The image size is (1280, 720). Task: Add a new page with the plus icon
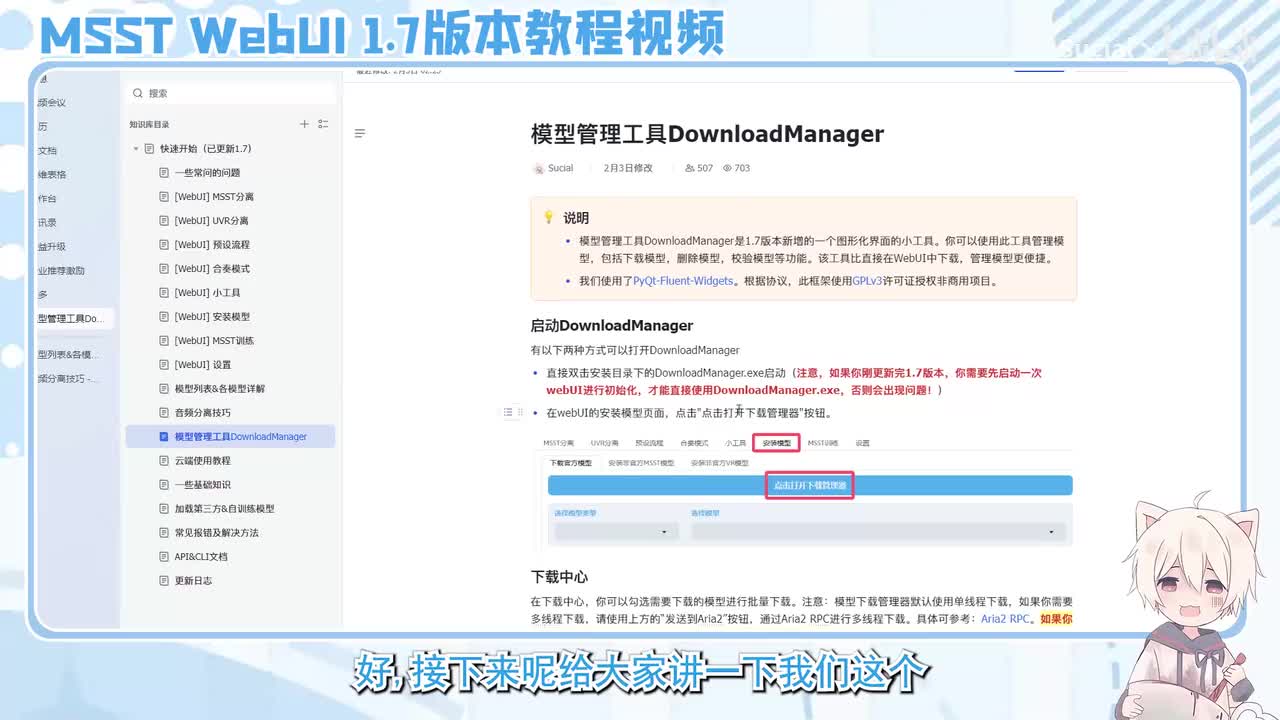coord(305,124)
